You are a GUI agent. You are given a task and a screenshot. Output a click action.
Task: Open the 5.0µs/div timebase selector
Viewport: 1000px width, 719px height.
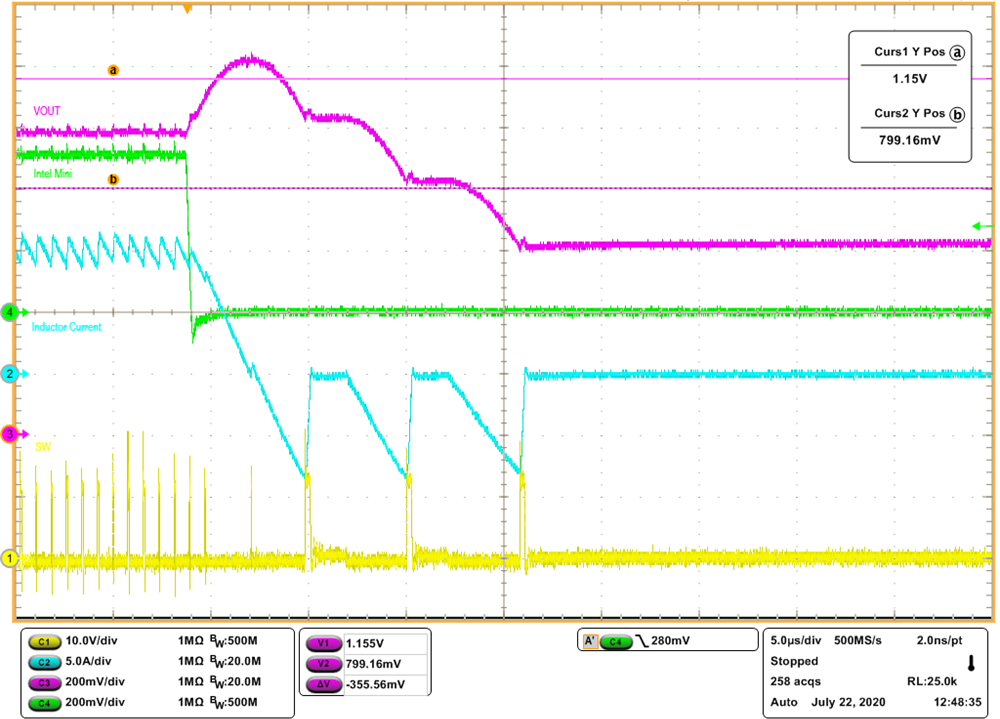click(x=797, y=638)
